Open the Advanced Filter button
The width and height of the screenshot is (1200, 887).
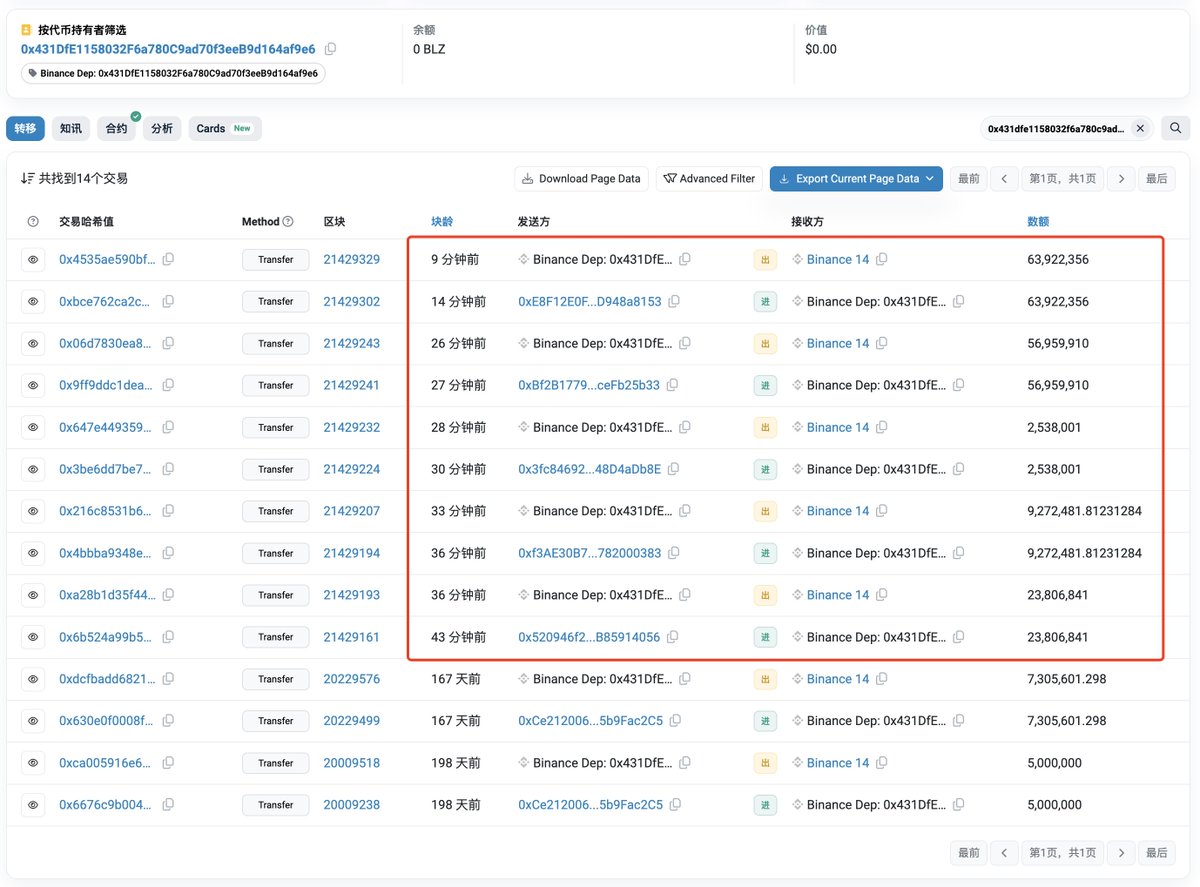pos(709,178)
